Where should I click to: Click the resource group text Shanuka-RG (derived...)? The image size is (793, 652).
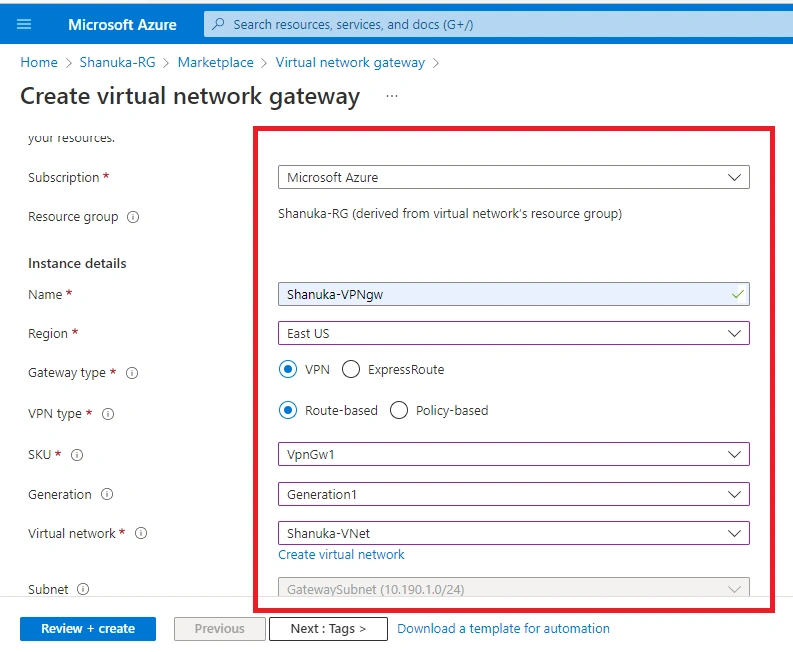pos(450,213)
